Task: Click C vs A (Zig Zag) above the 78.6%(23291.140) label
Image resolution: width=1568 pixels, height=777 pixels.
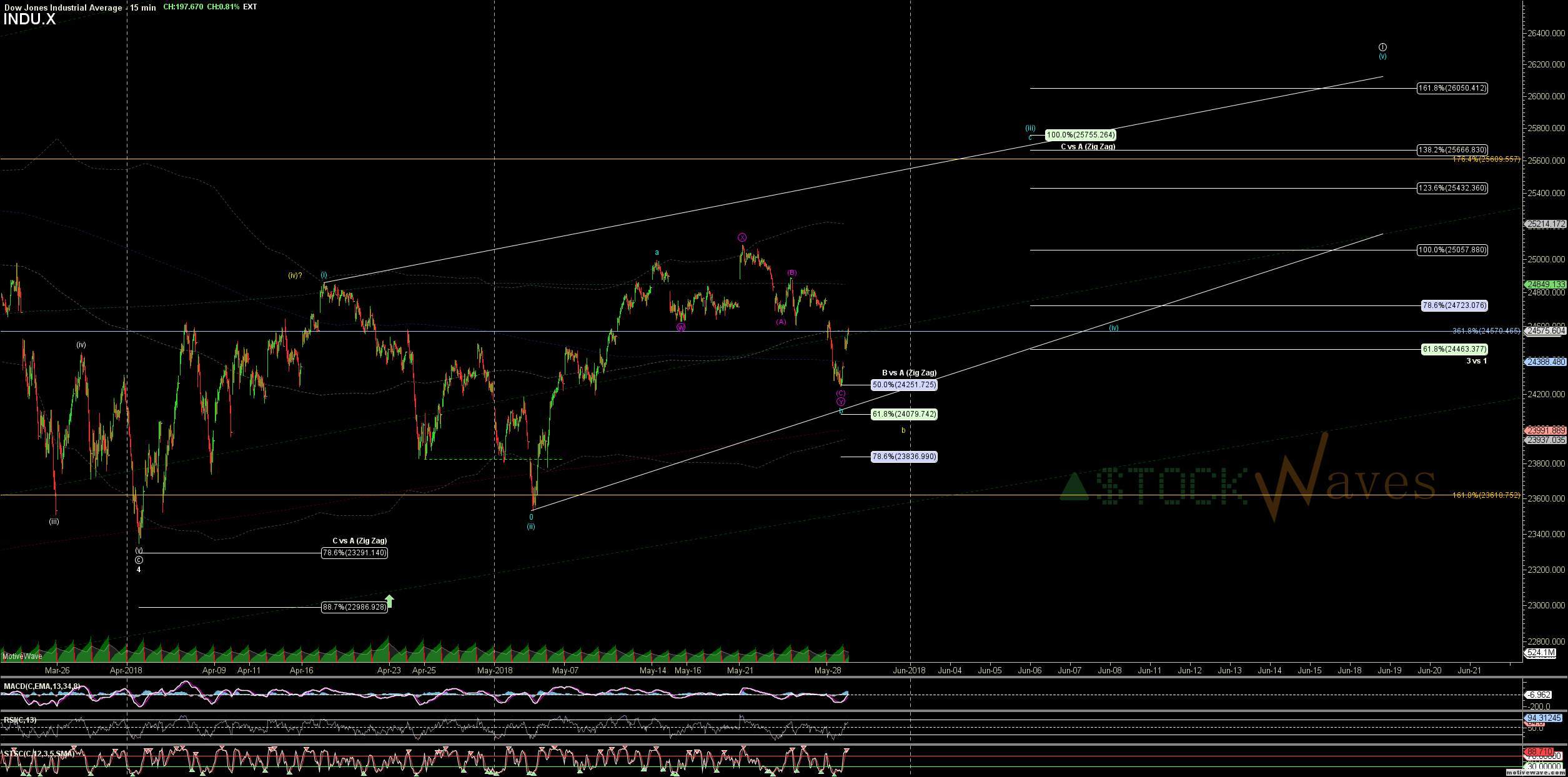Action: pyautogui.click(x=359, y=541)
